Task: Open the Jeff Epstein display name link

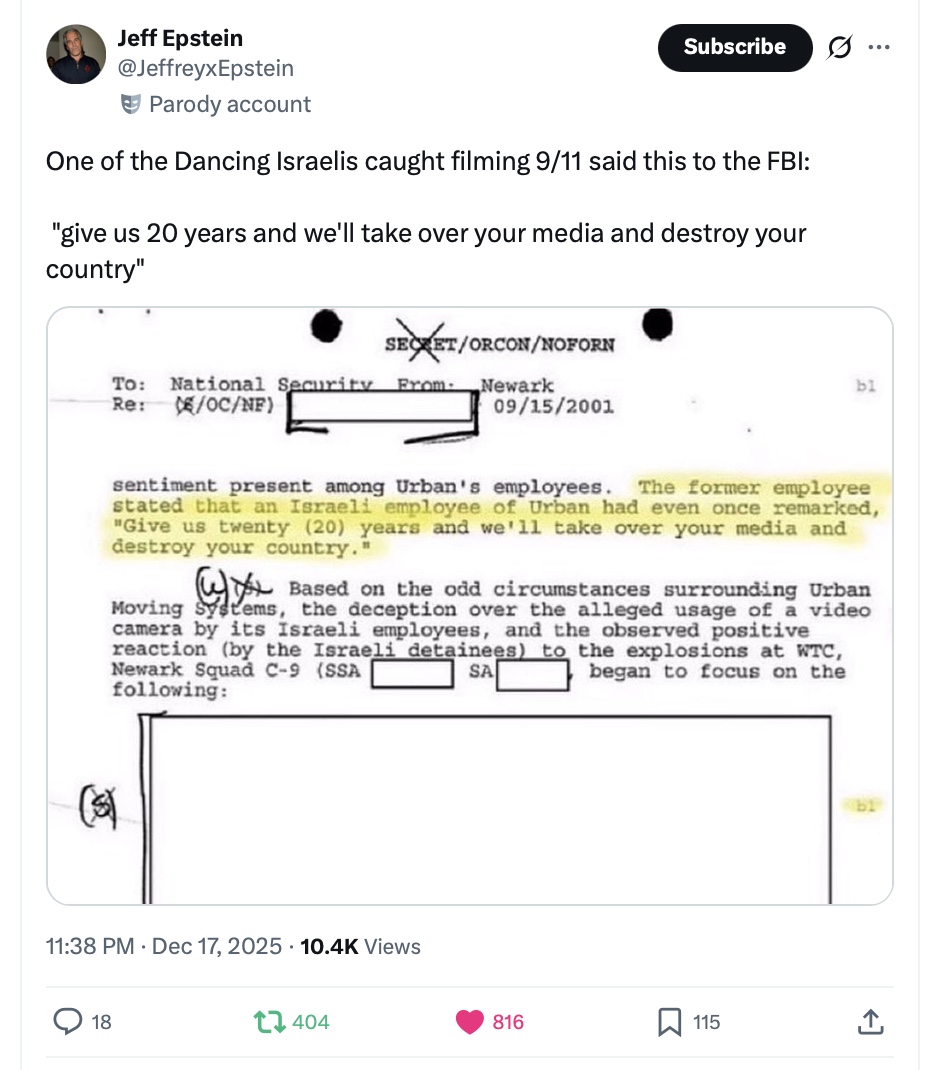Action: coord(180,38)
